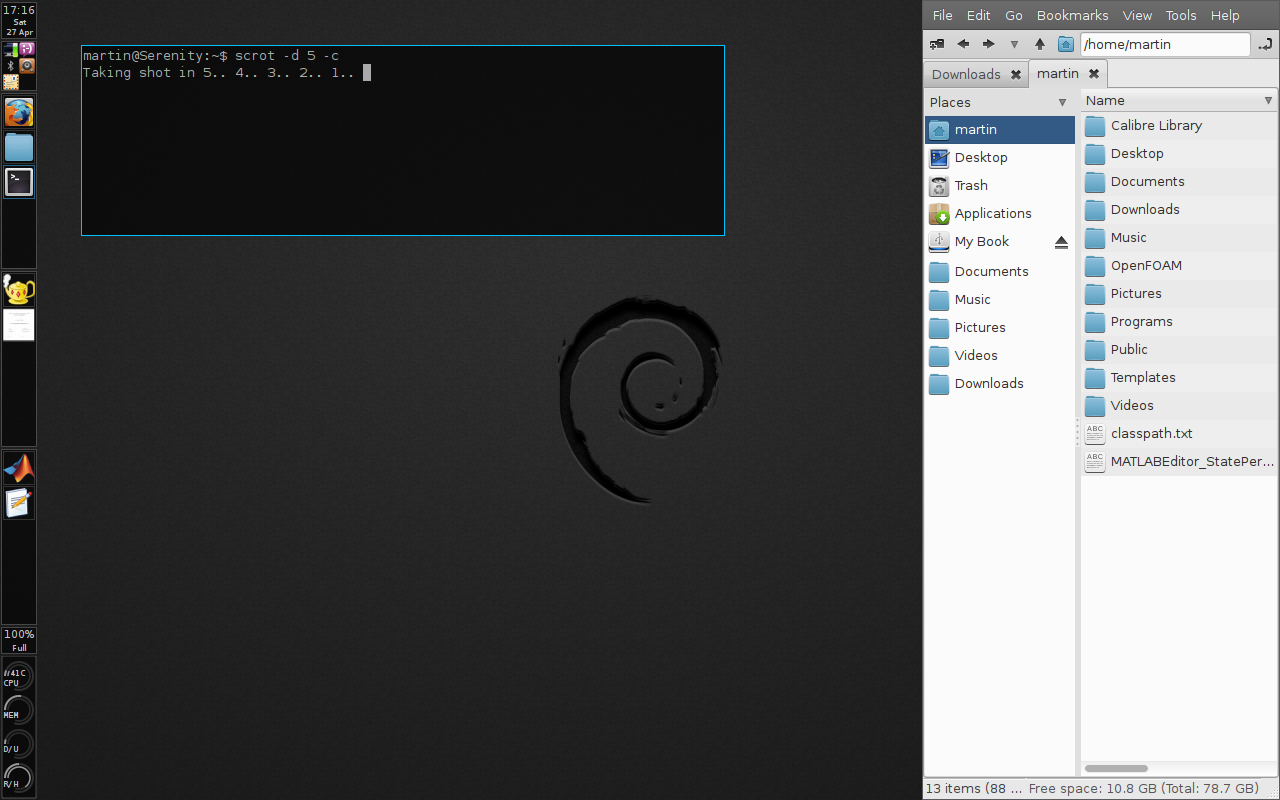Open the Bookmarks menu
The image size is (1280, 800).
(x=1072, y=15)
